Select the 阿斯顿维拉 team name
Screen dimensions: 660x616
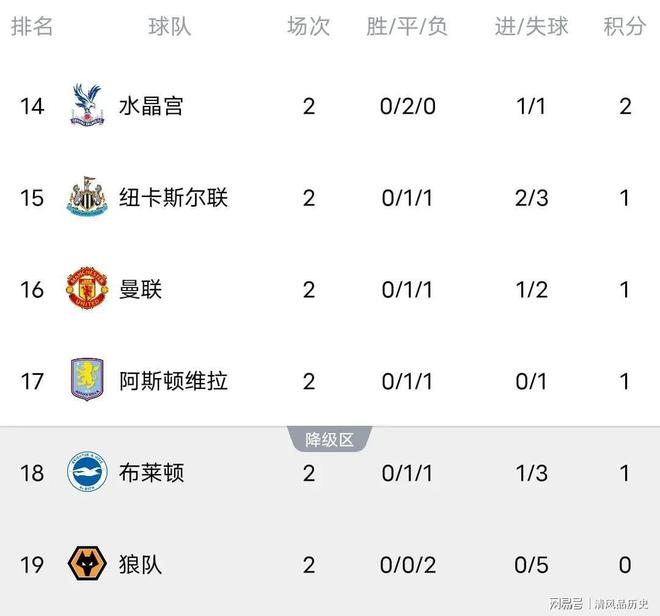pyautogui.click(x=173, y=381)
